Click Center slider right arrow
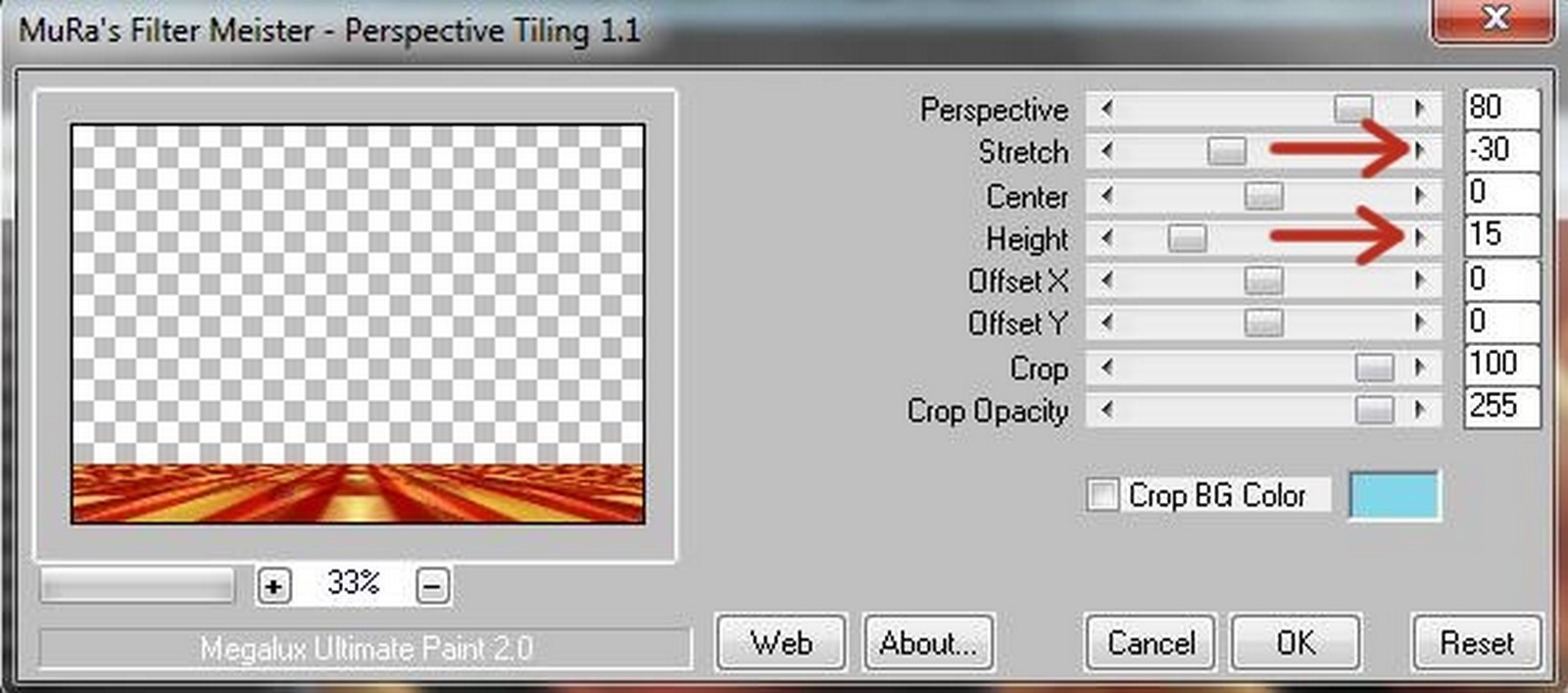 1420,195
